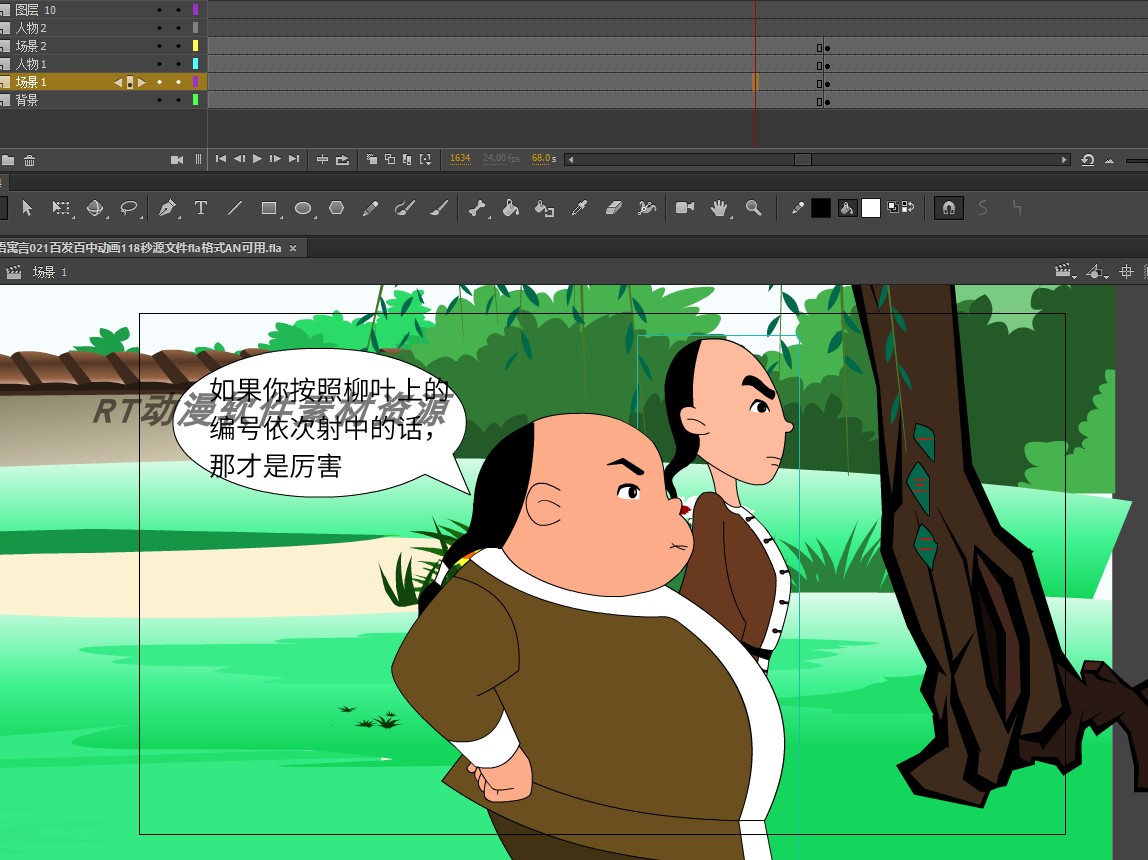Select the Rectangle tool
The width and height of the screenshot is (1148, 860).
point(269,209)
